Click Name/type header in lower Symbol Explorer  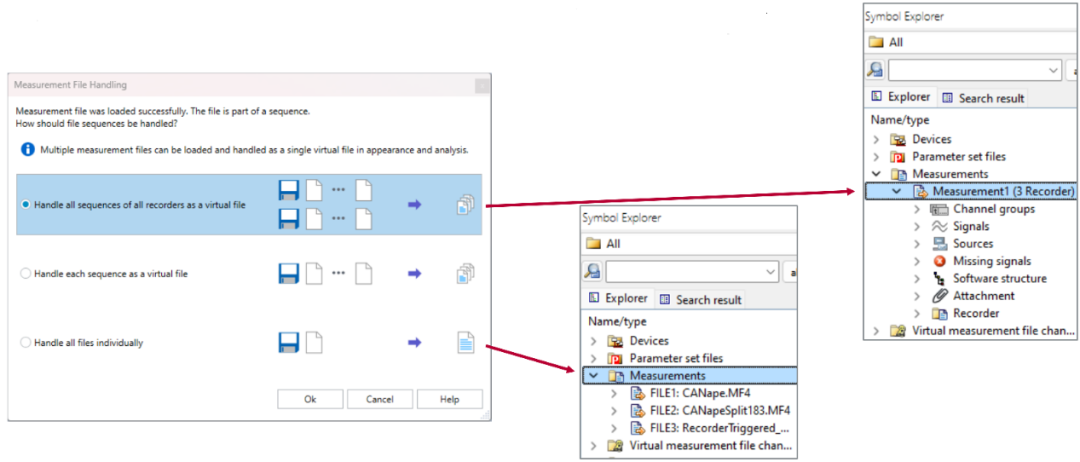pyautogui.click(x=617, y=321)
